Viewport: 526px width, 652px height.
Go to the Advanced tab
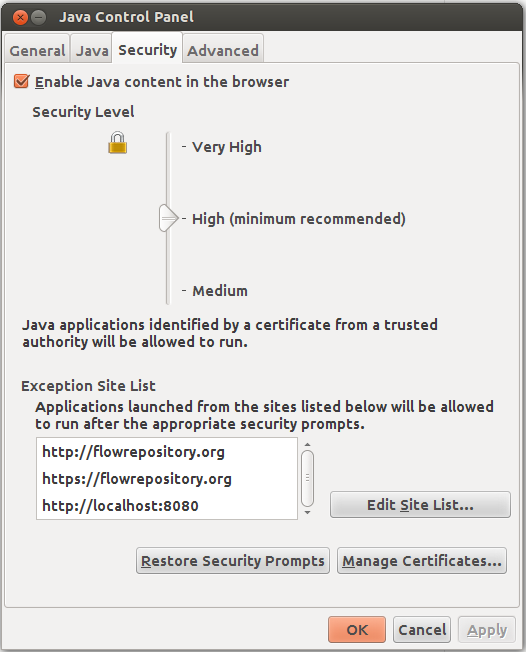tap(223, 51)
